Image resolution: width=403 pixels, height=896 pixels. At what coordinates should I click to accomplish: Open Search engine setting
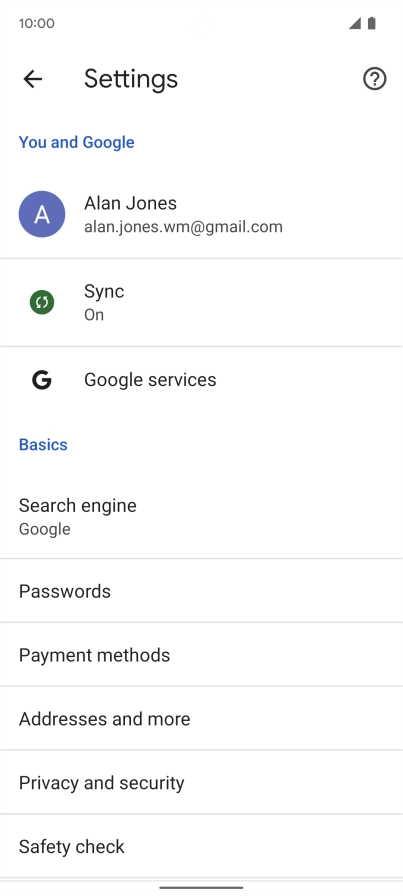coord(201,516)
